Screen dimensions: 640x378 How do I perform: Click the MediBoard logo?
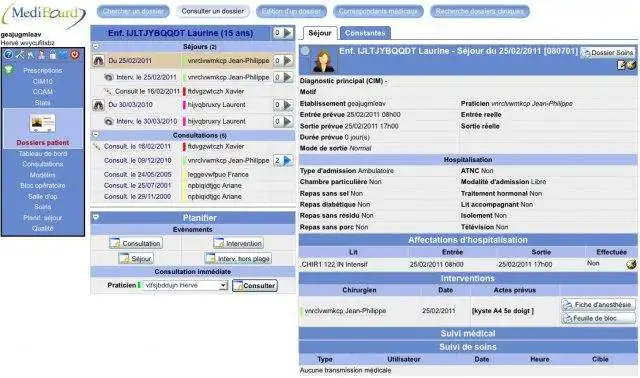pyautogui.click(x=44, y=15)
